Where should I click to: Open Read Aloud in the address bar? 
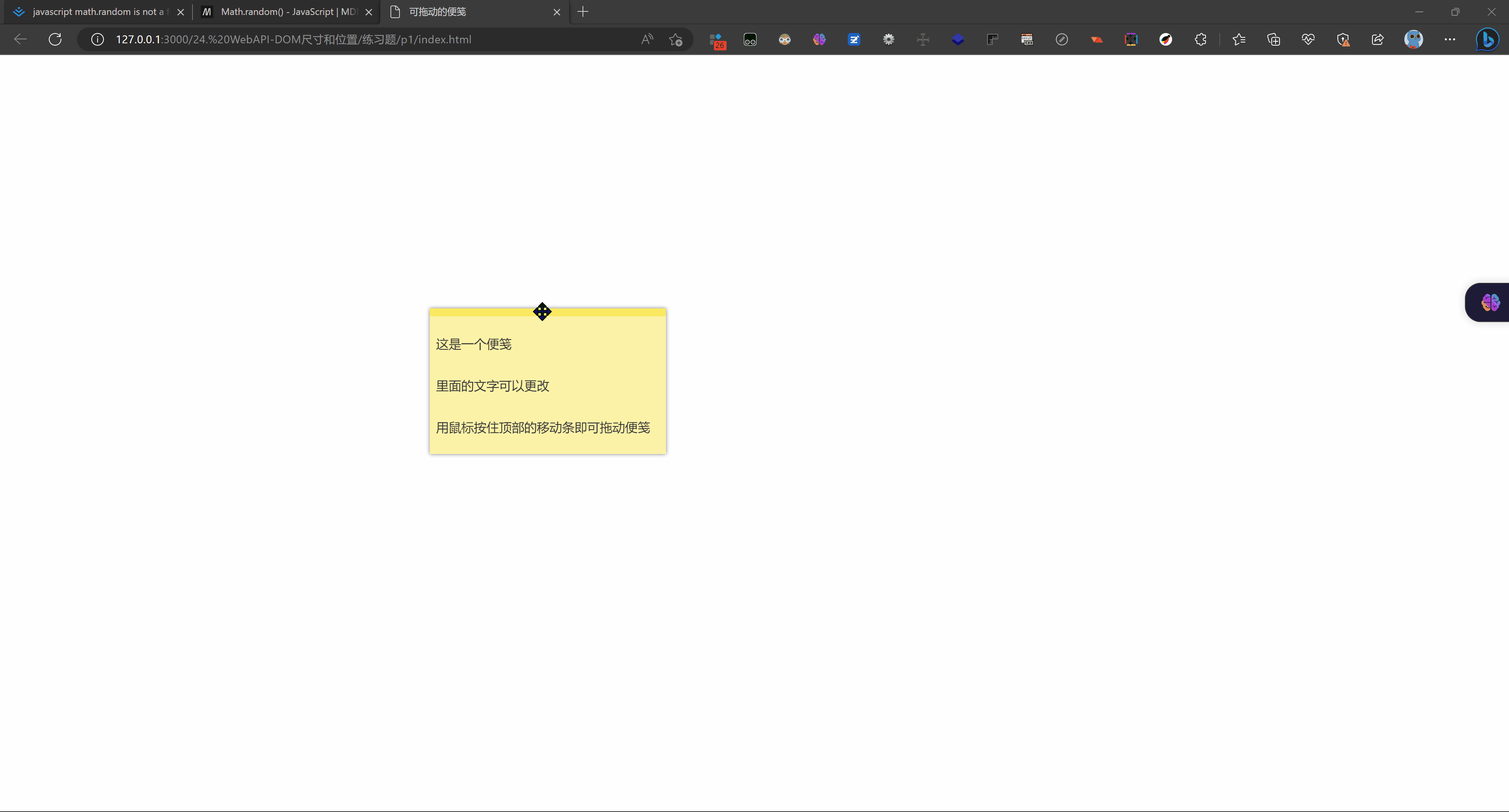point(647,39)
